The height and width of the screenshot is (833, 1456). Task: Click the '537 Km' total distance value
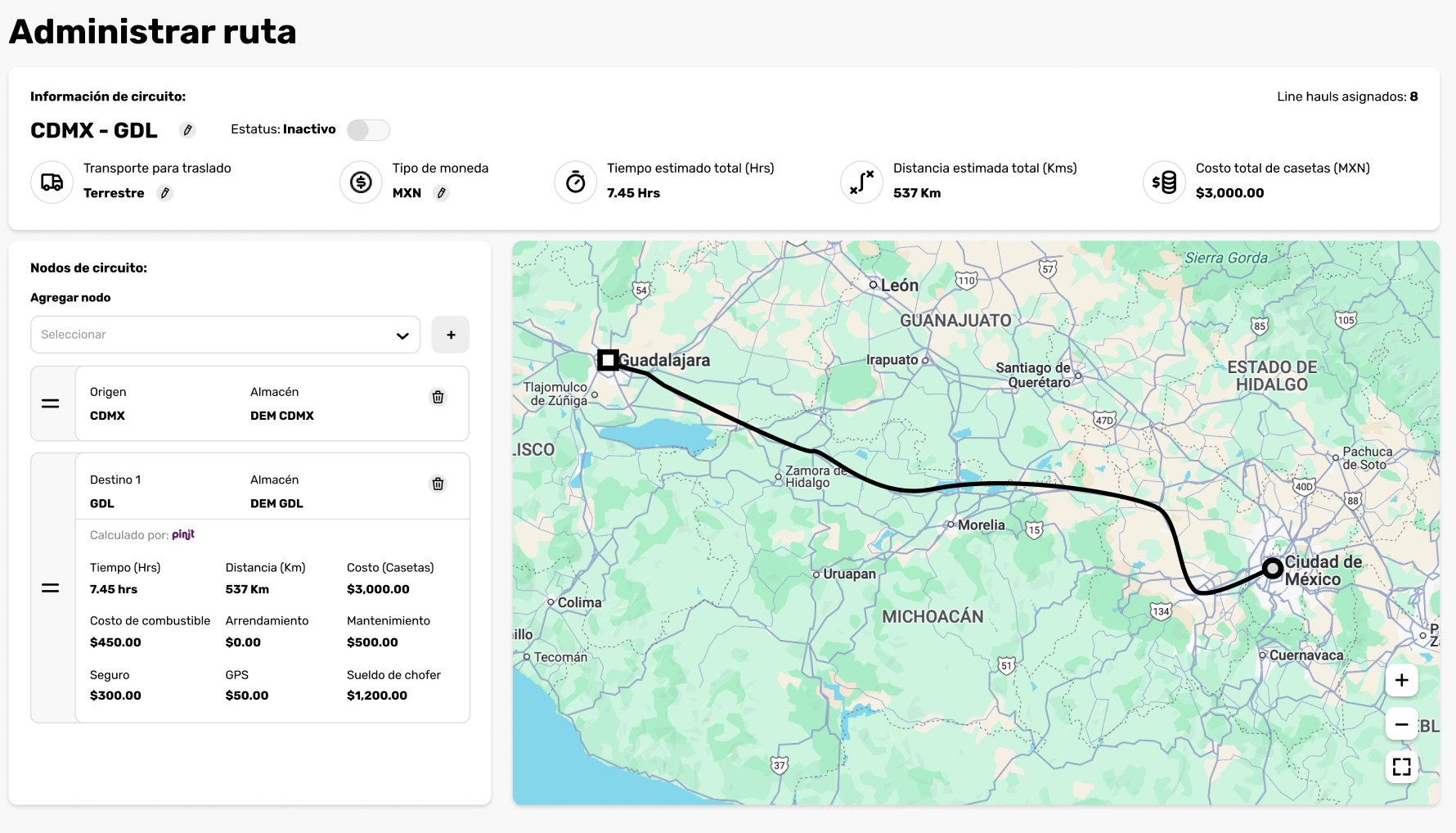tap(917, 193)
